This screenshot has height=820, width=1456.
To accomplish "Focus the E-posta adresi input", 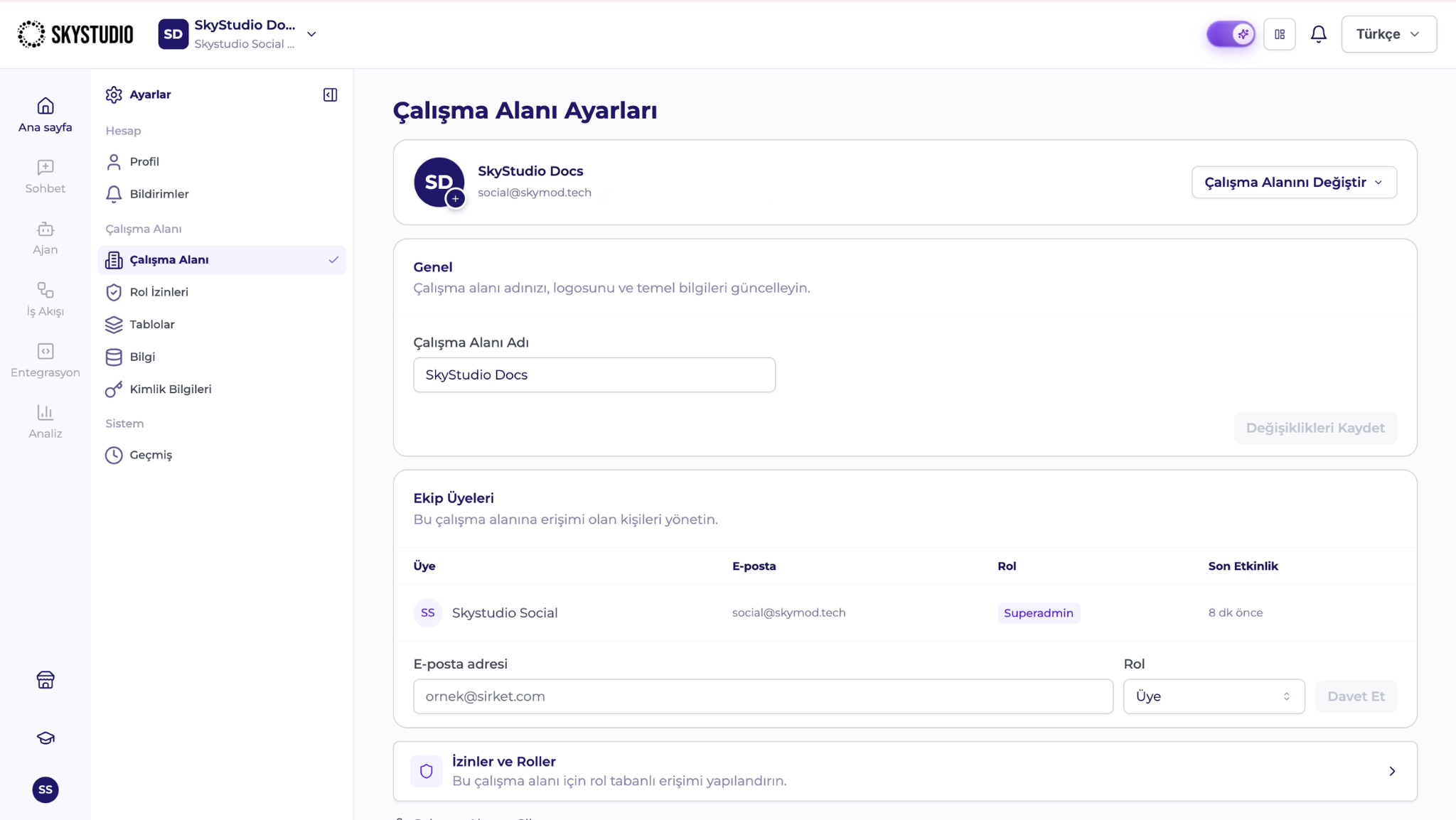I will pos(763,696).
